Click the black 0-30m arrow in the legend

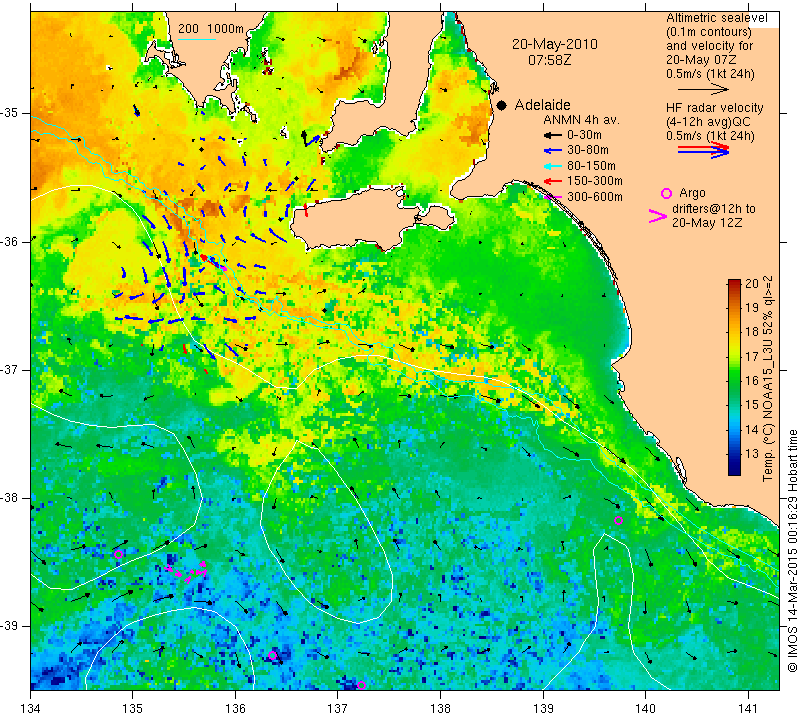[x=552, y=135]
